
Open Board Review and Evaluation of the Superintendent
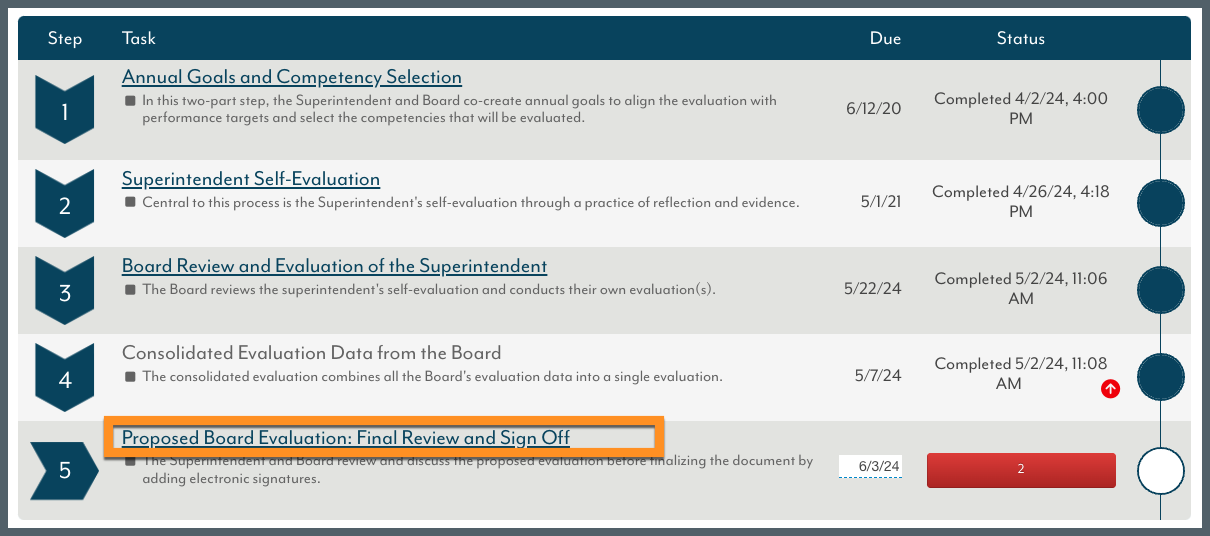tap(334, 266)
